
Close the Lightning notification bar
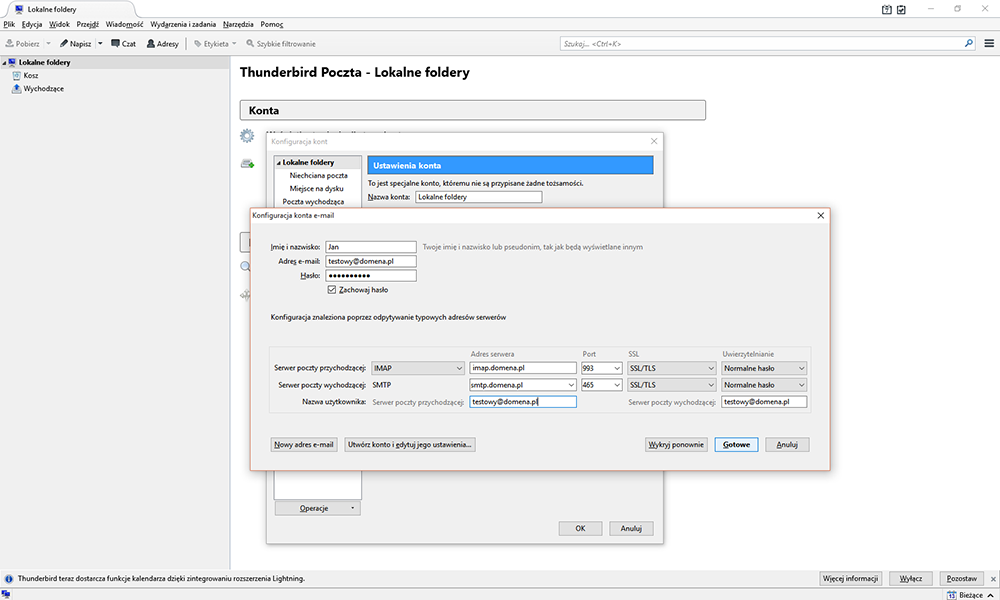pyautogui.click(x=993, y=579)
